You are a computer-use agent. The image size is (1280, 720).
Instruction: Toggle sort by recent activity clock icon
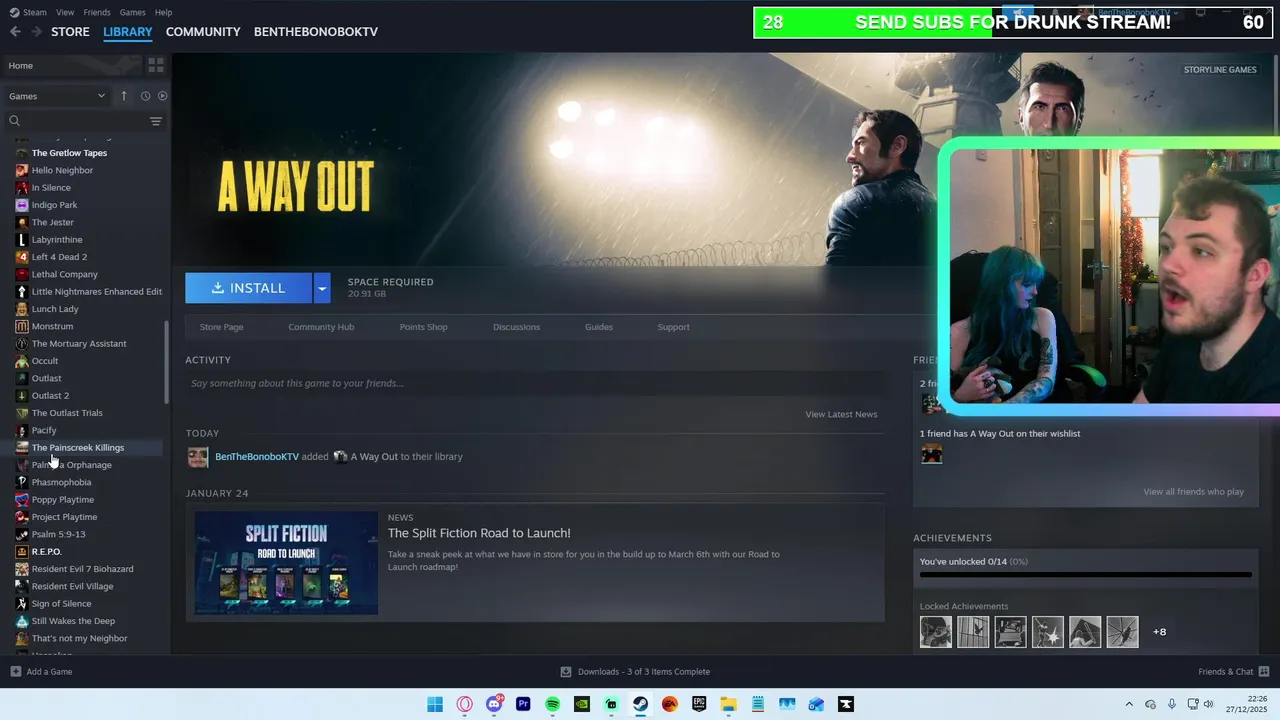(x=145, y=96)
